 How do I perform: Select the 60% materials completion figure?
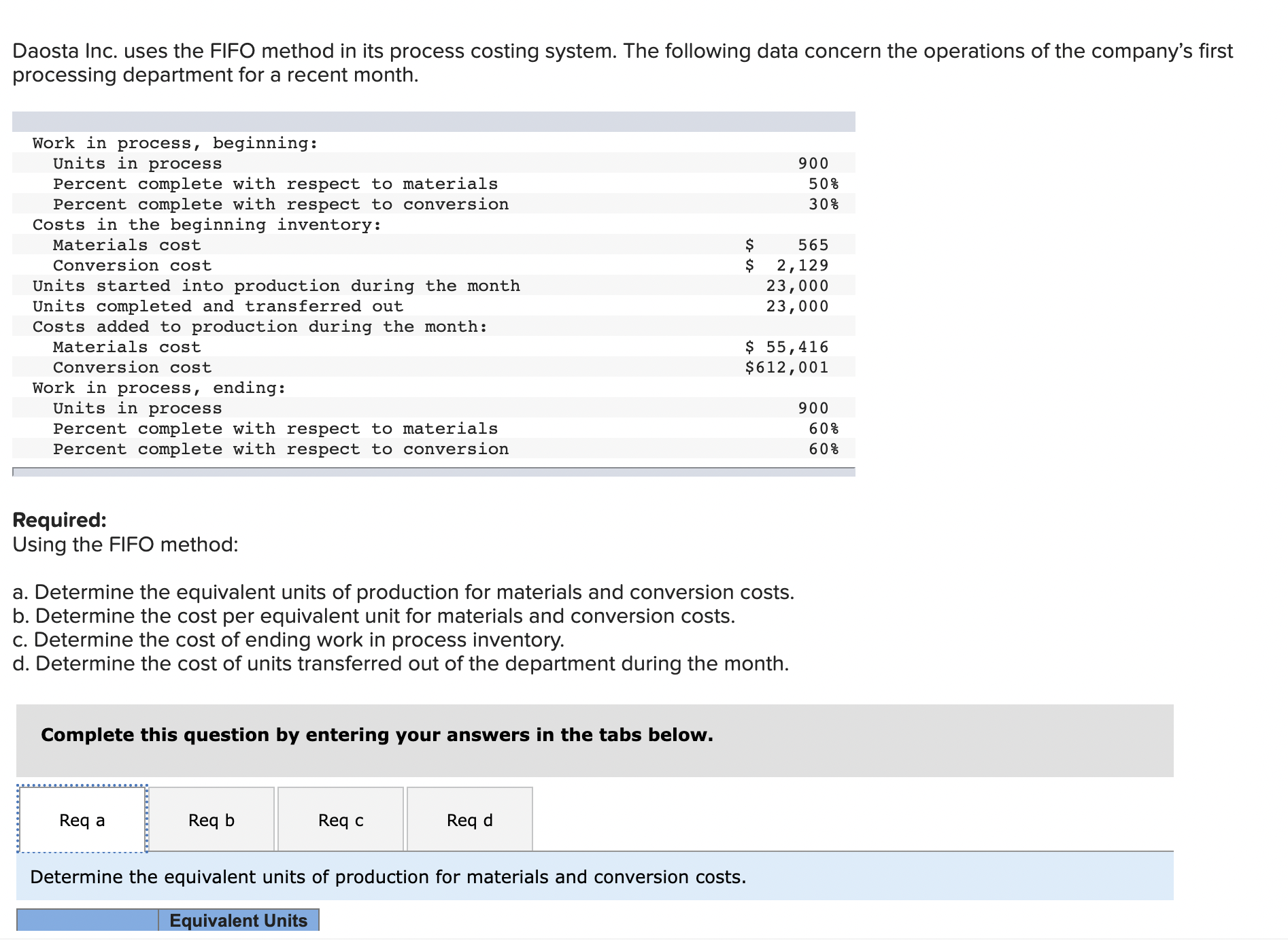click(x=824, y=428)
